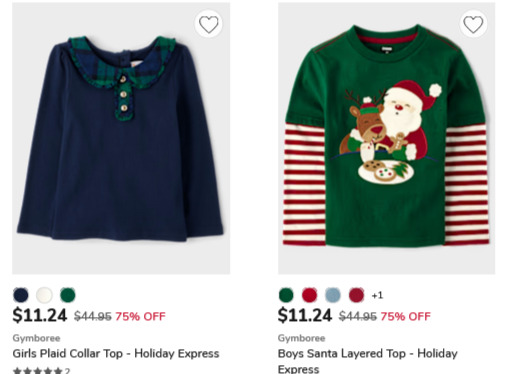
Task: Pick light blue swatch for Santa Top
Action: tap(333, 295)
